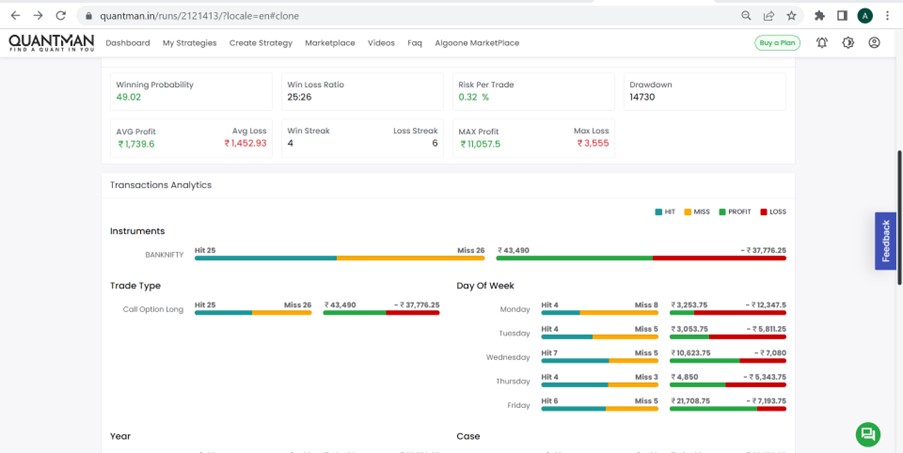
Task: Click the Quantman logo
Action: [x=51, y=43]
